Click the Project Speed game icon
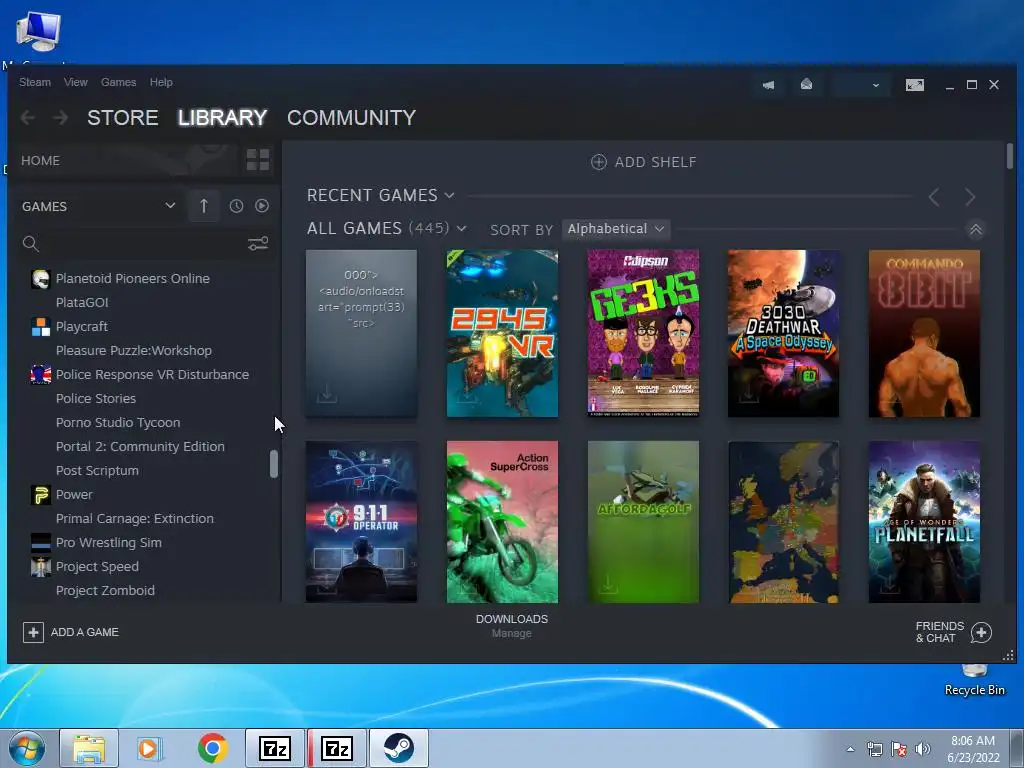Viewport: 1024px width, 768px height. [x=40, y=567]
